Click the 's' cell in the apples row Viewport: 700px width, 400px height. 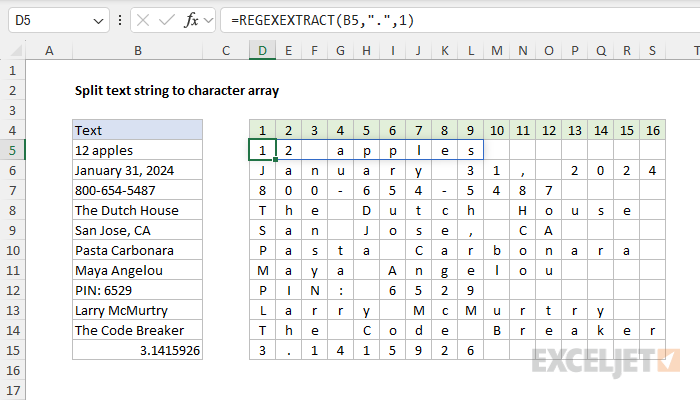[471, 150]
